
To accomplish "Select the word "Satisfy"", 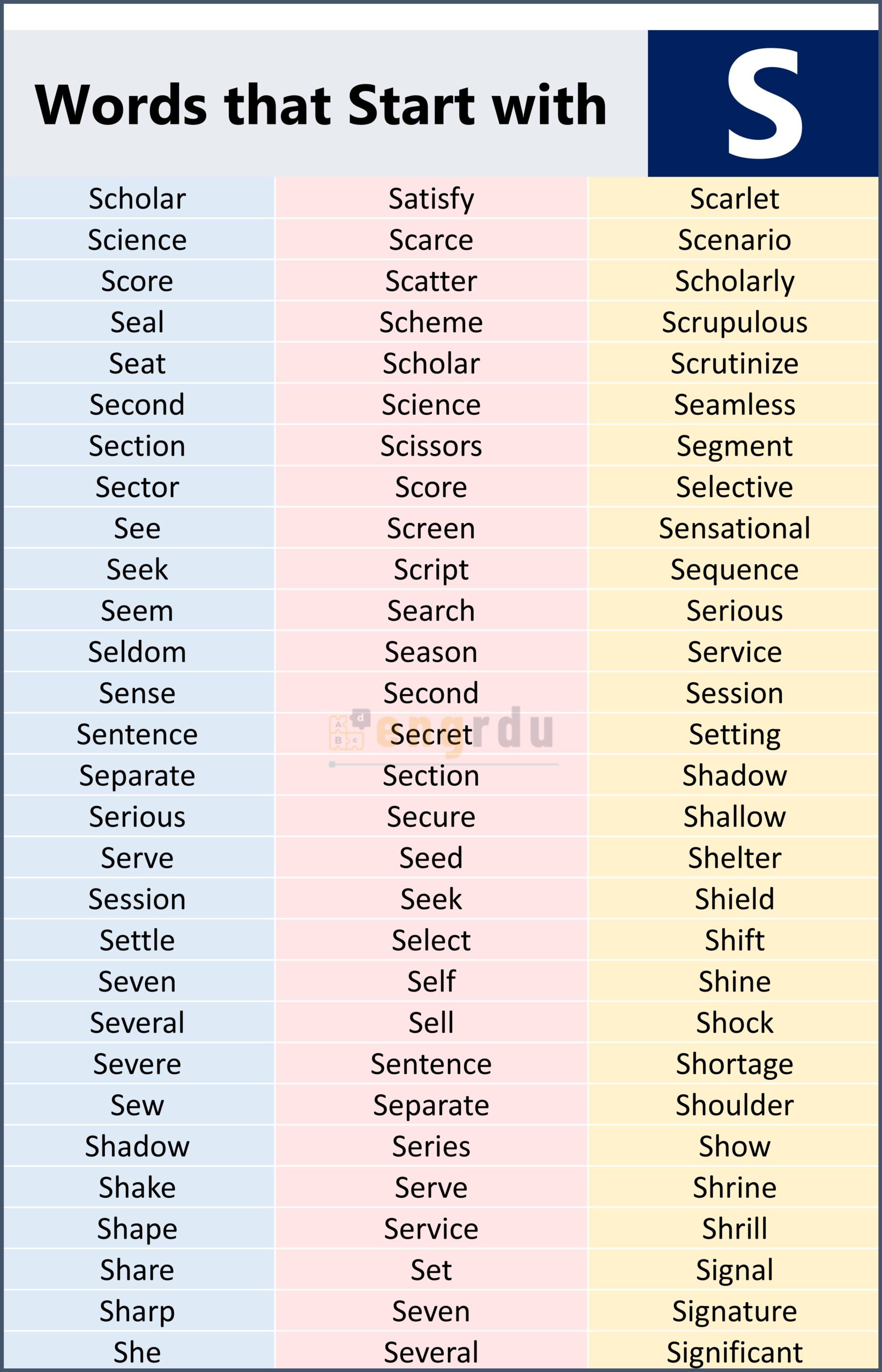I will (431, 199).
